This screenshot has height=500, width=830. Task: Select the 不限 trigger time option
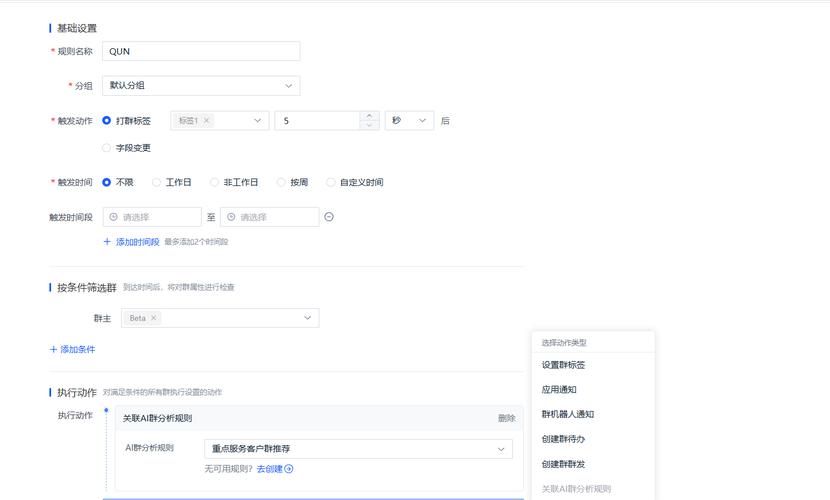coord(106,182)
